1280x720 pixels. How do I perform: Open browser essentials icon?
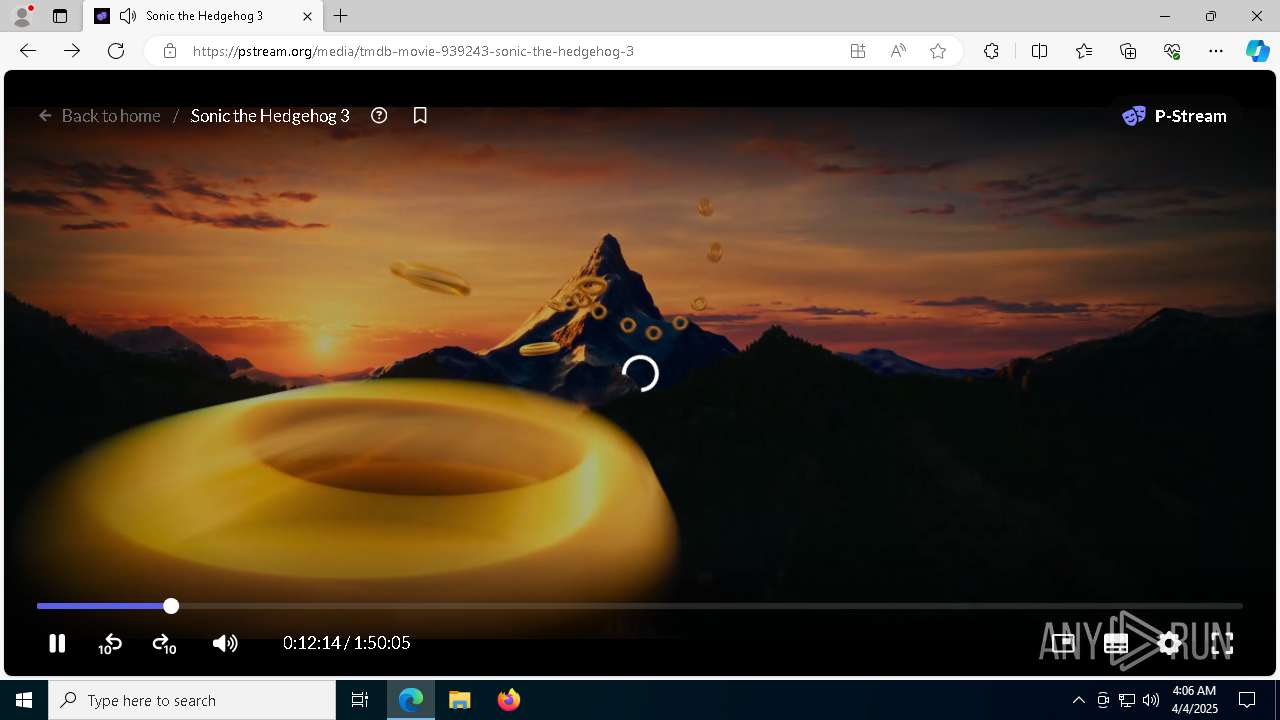1172,51
